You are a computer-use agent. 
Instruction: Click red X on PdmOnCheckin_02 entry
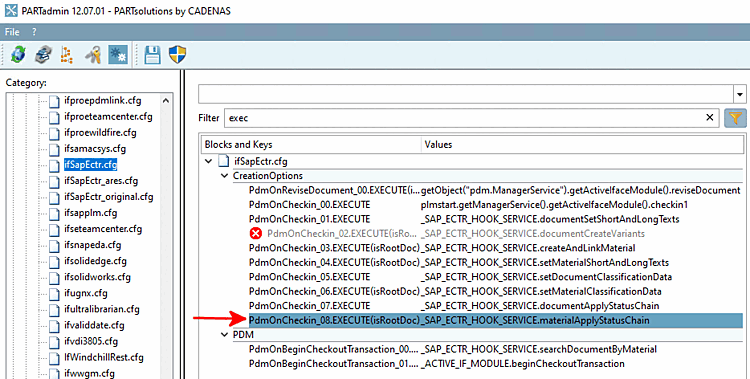point(256,234)
